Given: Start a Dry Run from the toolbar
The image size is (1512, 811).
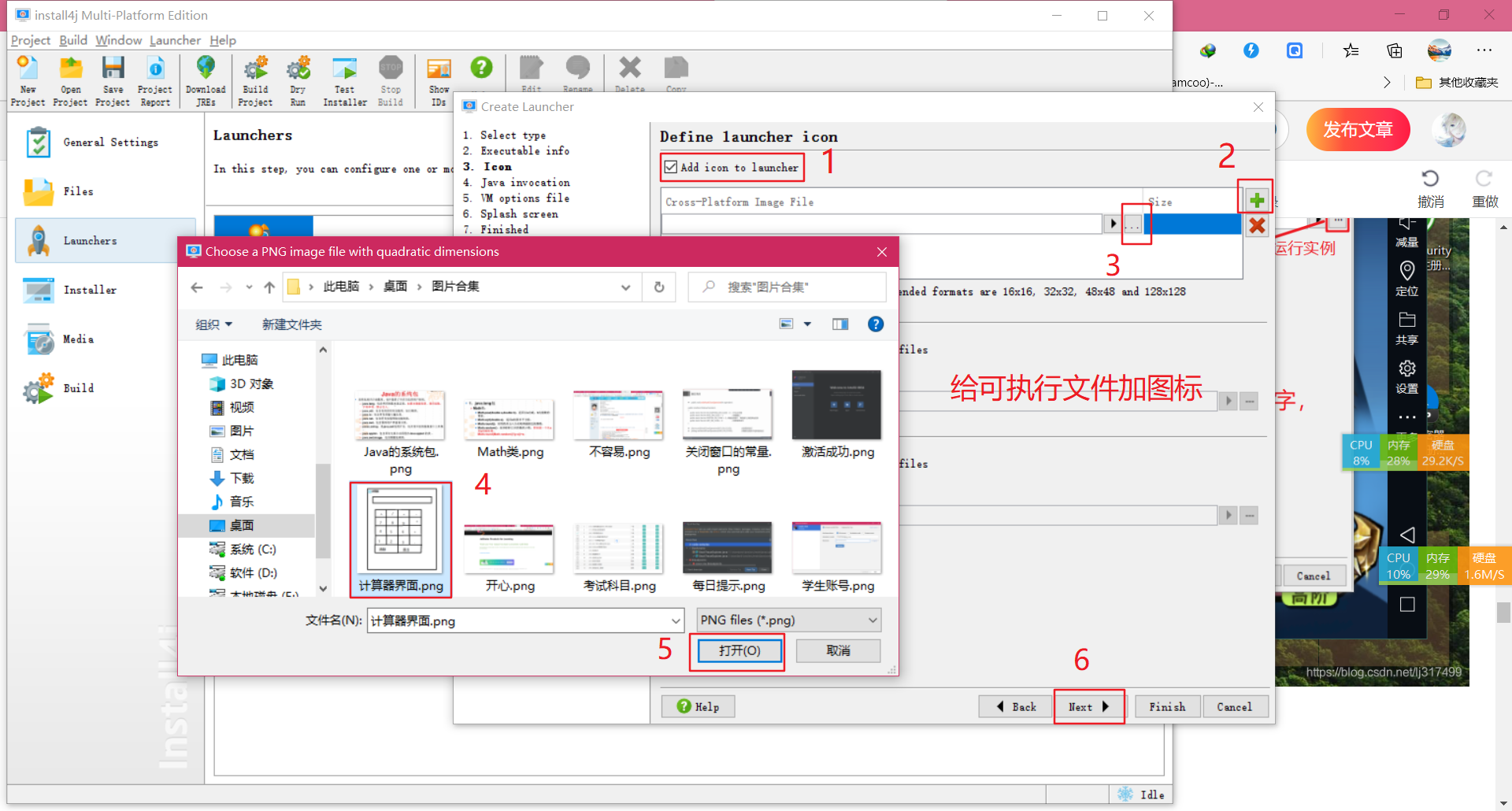Looking at the screenshot, I should click(298, 79).
